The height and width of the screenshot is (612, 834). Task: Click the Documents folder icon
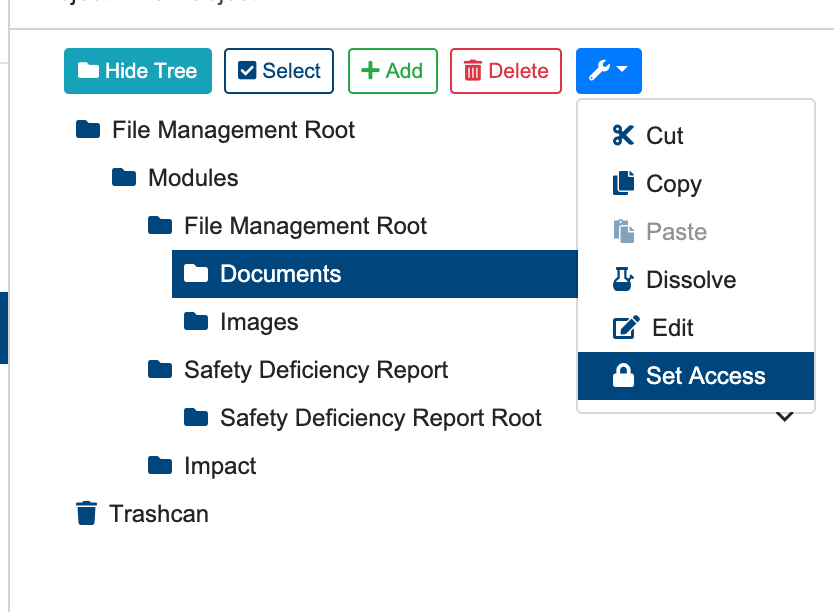(196, 273)
